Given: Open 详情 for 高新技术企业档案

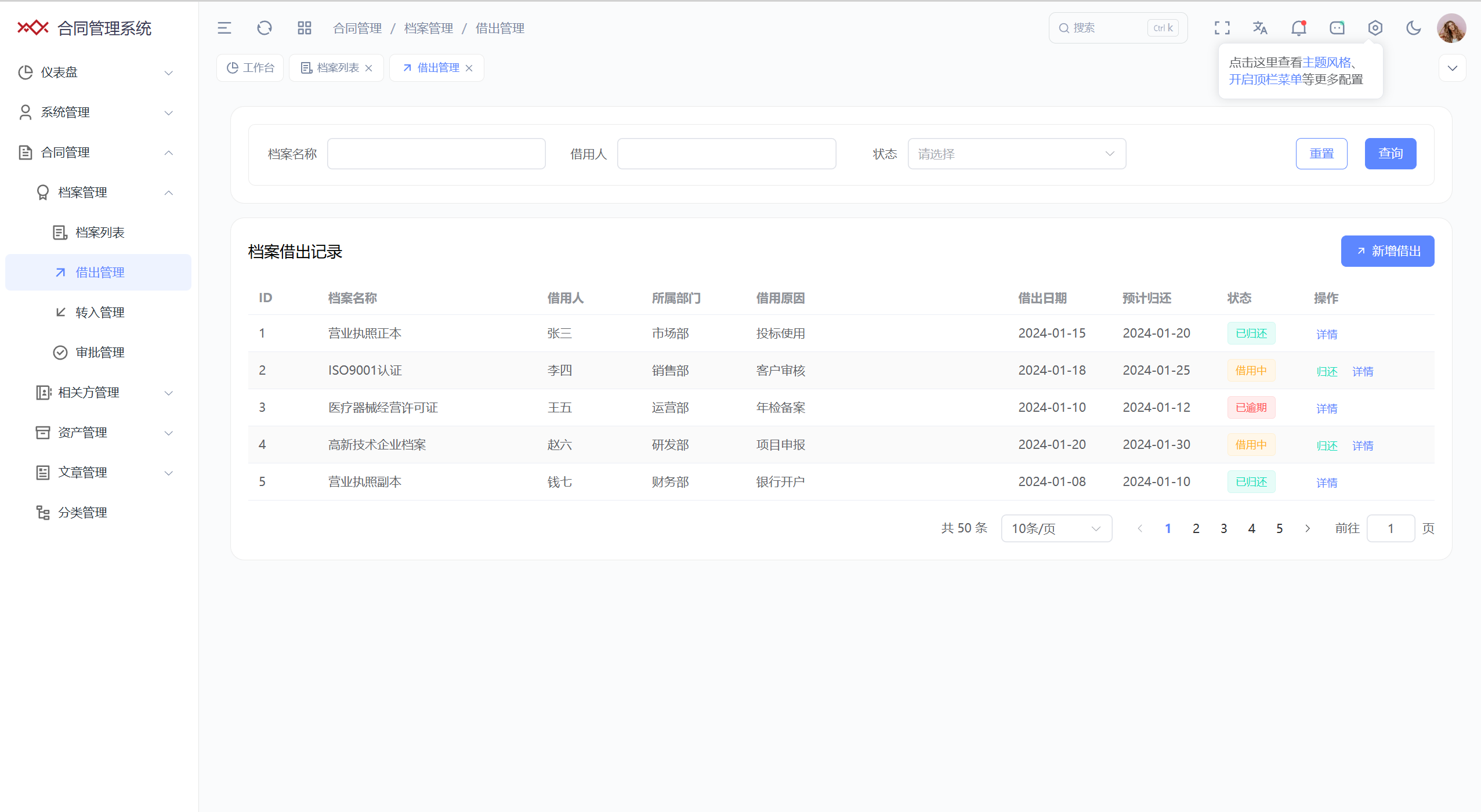Looking at the screenshot, I should coord(1363,445).
